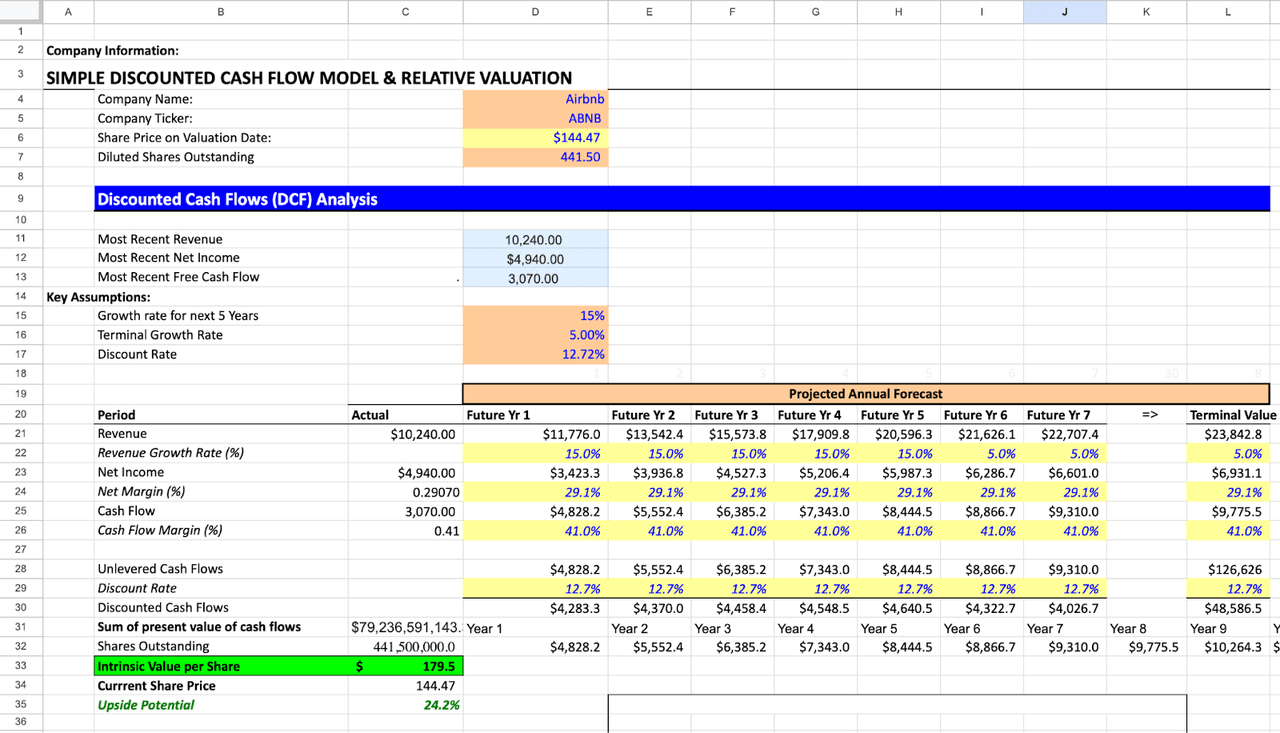Select column D header
Screen dimensions: 1280x733
535,12
